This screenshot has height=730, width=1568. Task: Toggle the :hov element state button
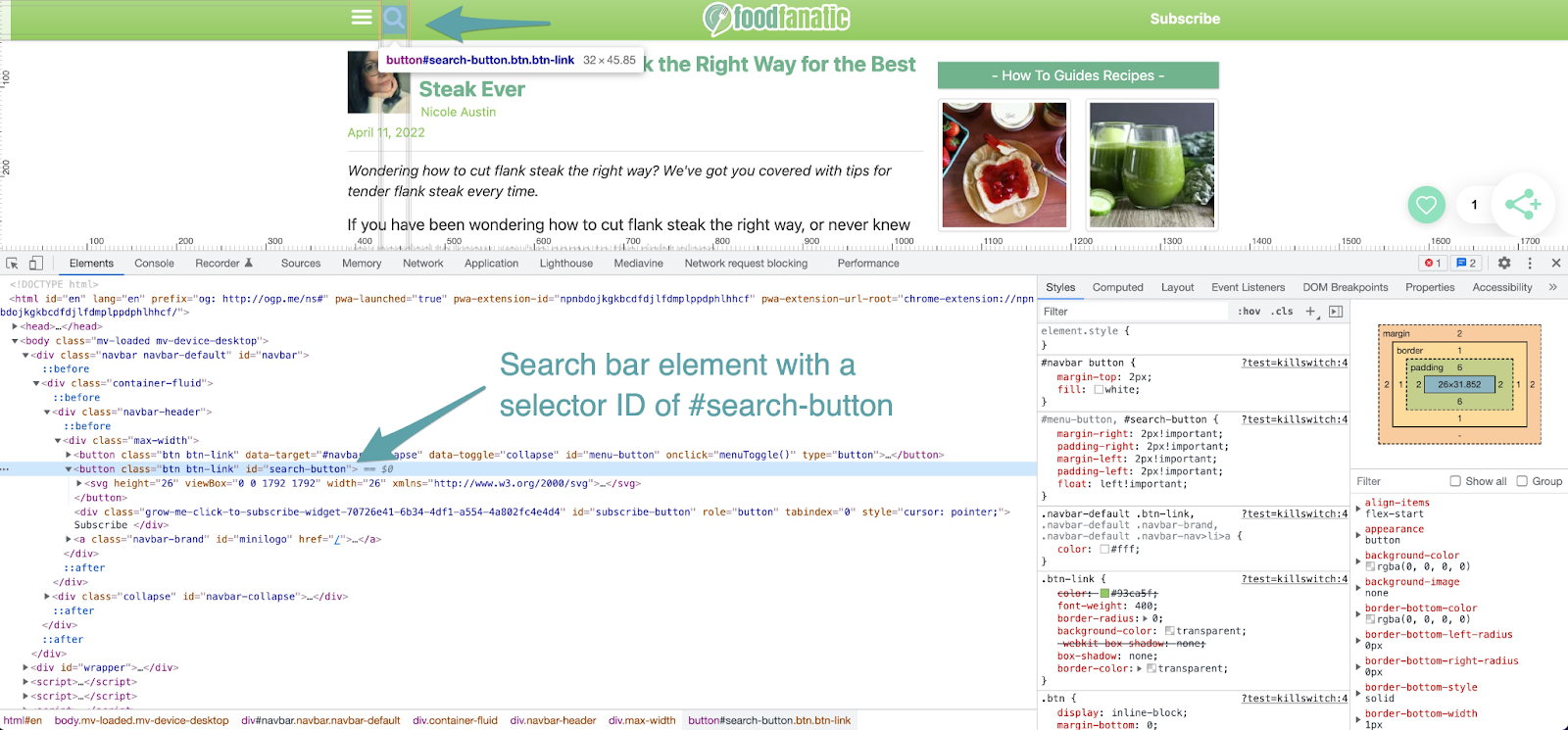coord(1249,312)
